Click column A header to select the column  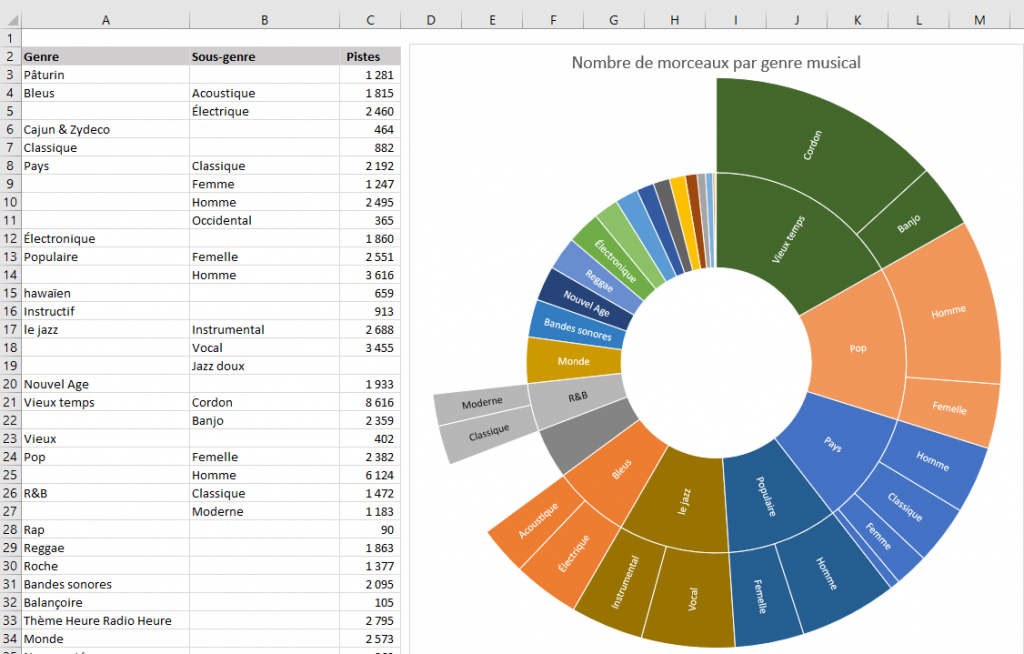[x=105, y=19]
